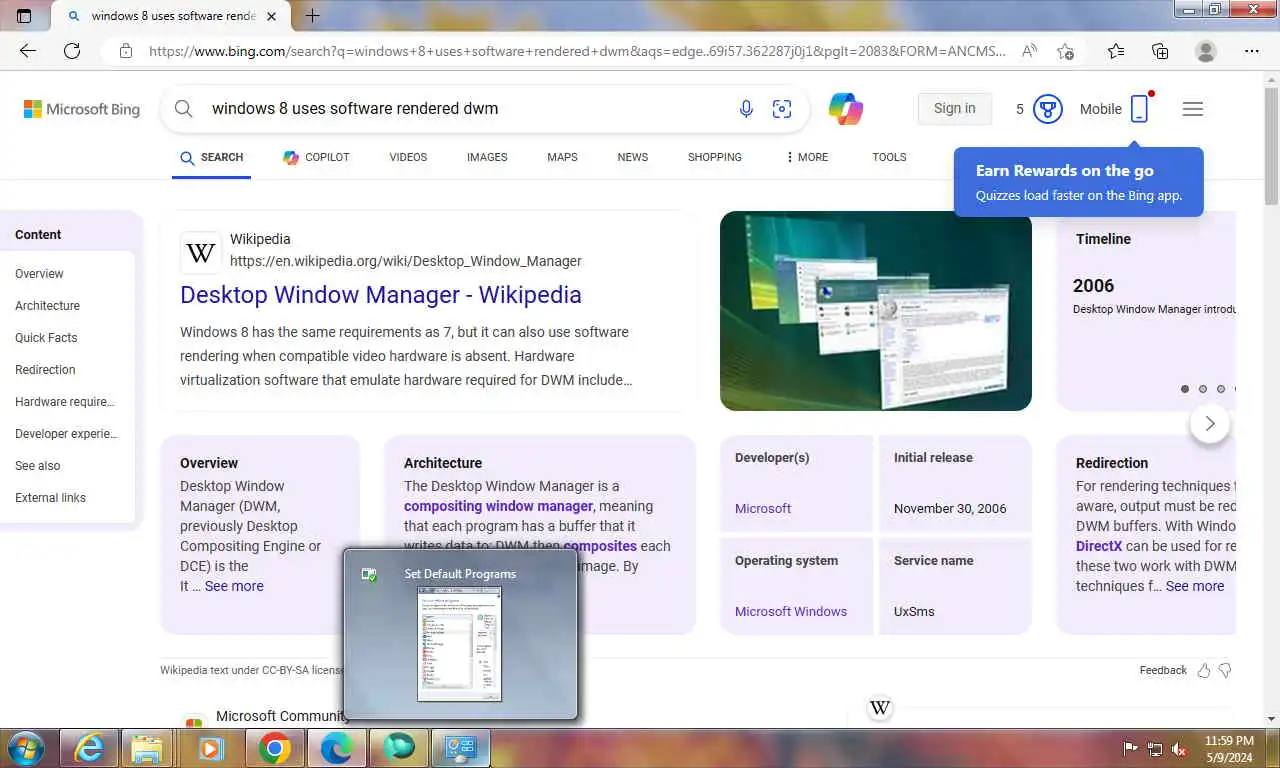The height and width of the screenshot is (768, 1280).
Task: Open Bing hamburger menu
Action: [1192, 109]
